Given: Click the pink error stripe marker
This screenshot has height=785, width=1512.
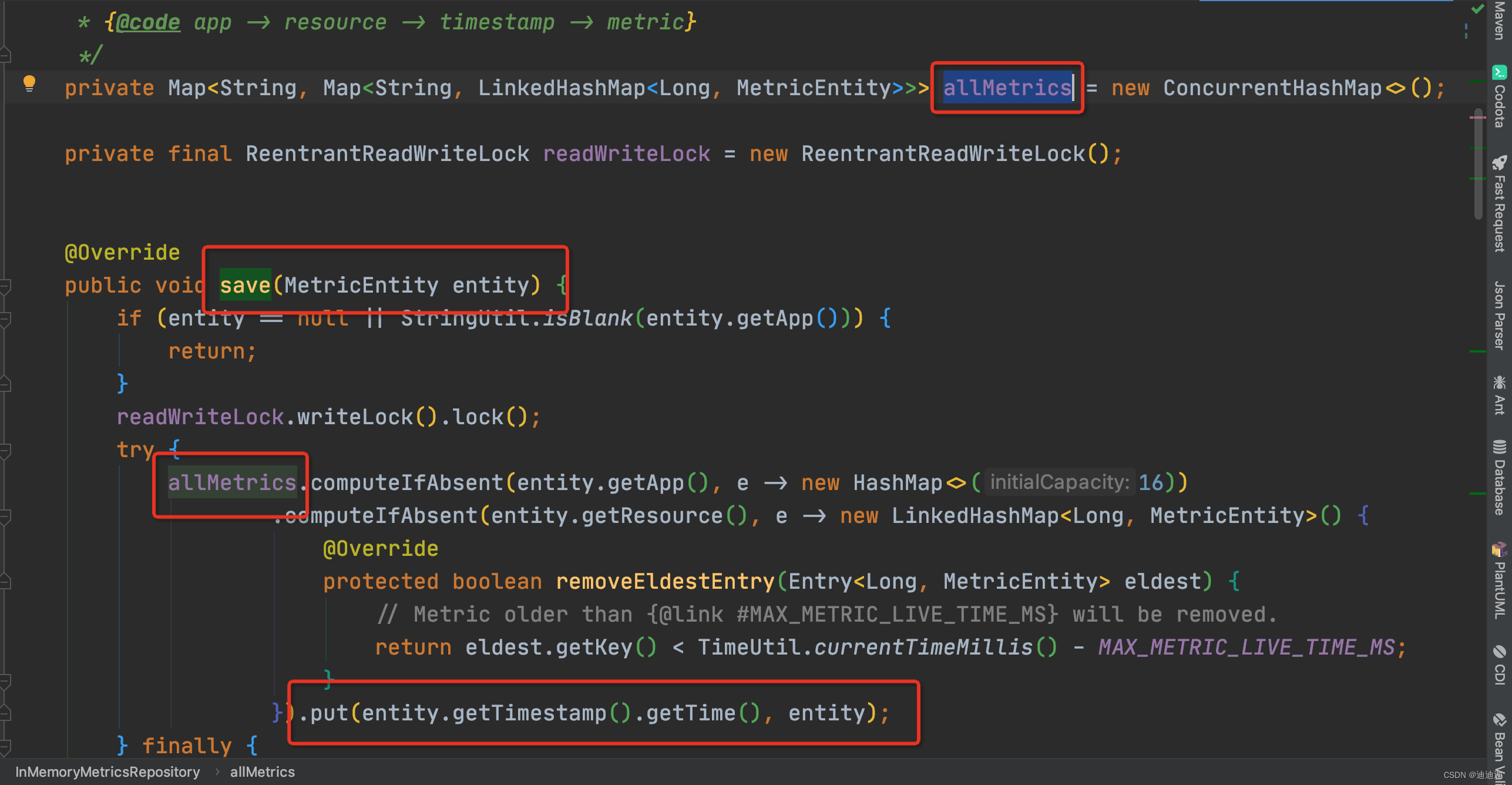Looking at the screenshot, I should point(1477,118).
